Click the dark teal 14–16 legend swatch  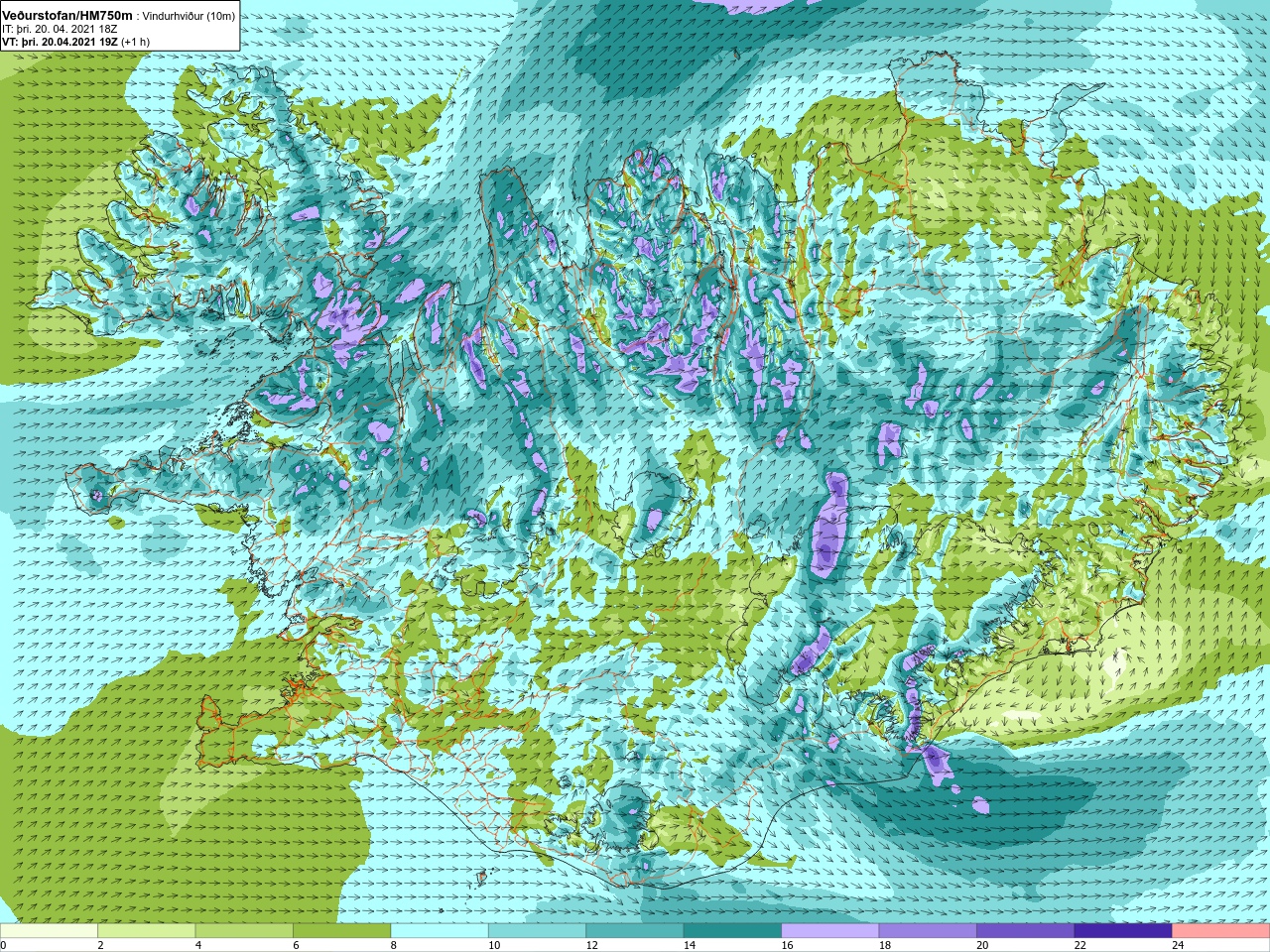click(733, 931)
